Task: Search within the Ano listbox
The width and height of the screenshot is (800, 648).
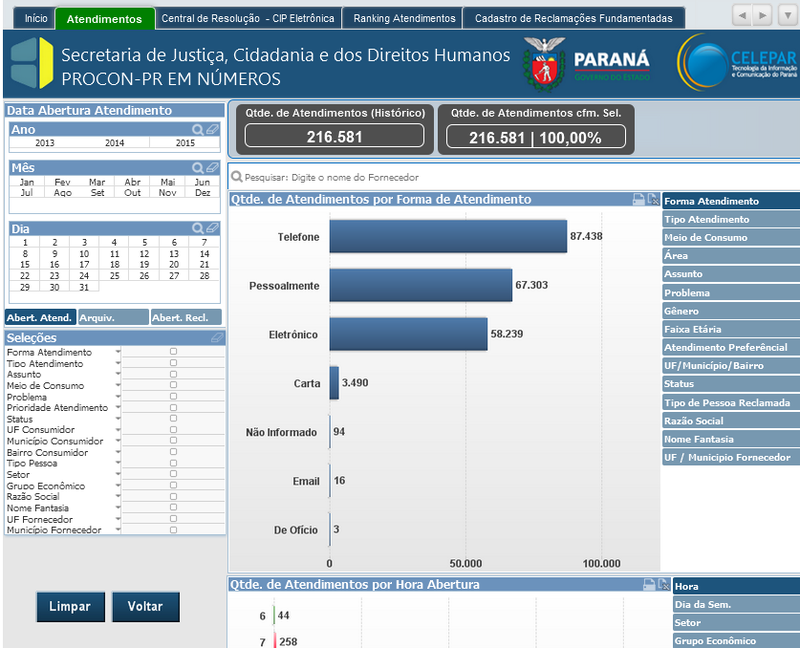Action: [x=197, y=130]
